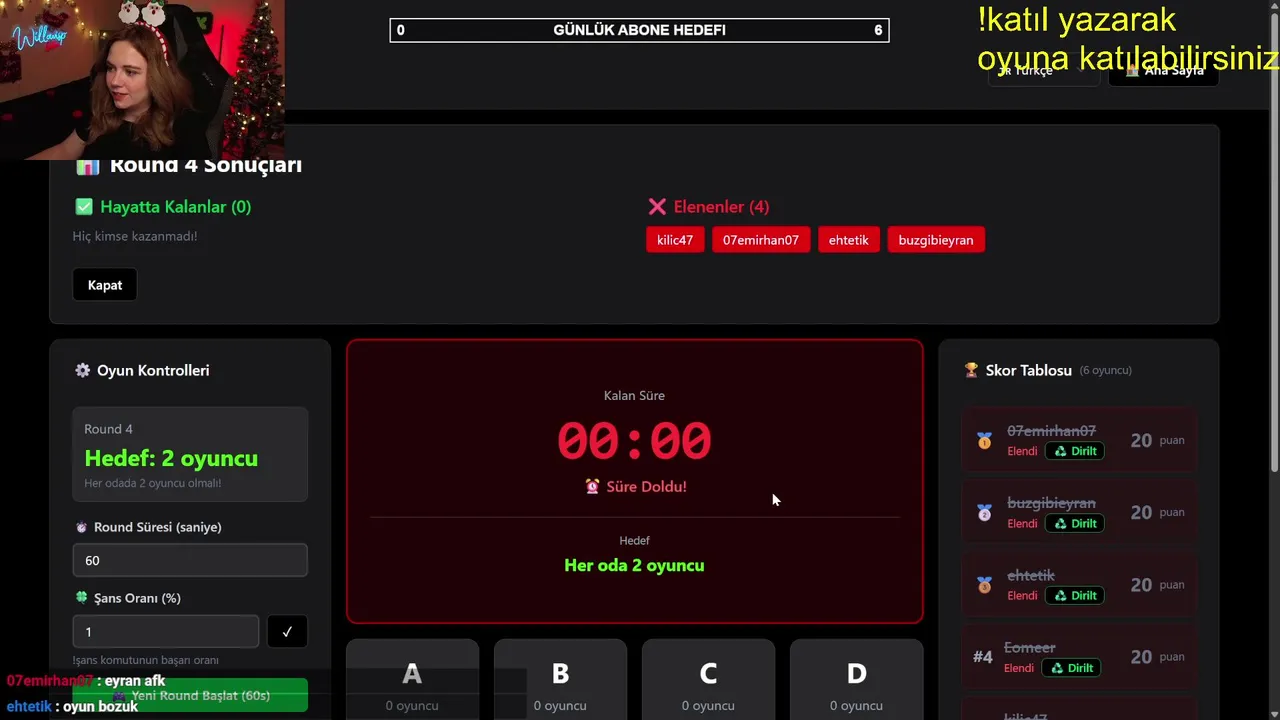The image size is (1280, 720).
Task: Click the alarm clock icon by Süre Doldu
Action: pos(593,486)
